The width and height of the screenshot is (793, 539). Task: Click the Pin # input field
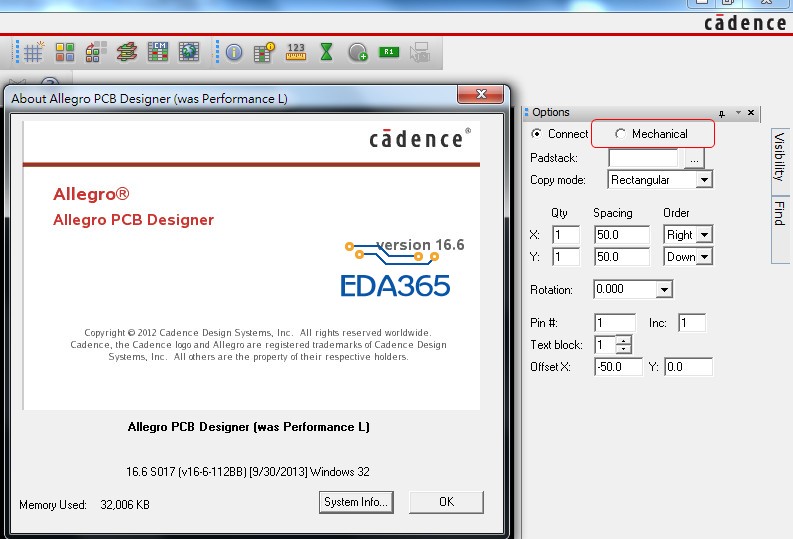[615, 323]
